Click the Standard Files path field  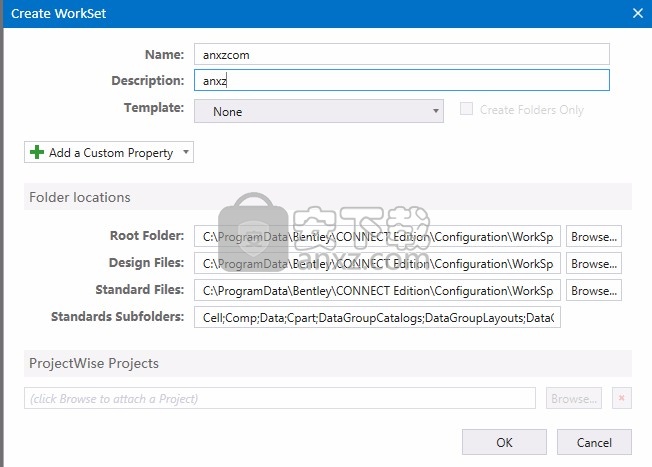(x=377, y=290)
